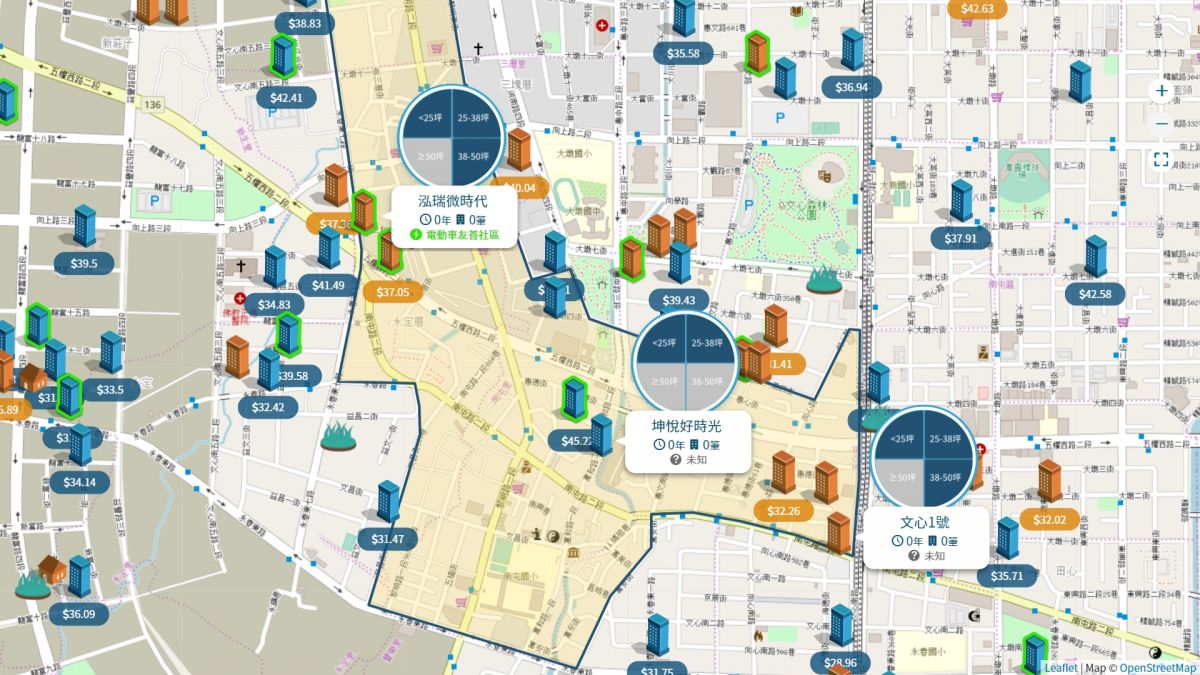Open the OpenStreetMap attribution link

(x=1158, y=667)
